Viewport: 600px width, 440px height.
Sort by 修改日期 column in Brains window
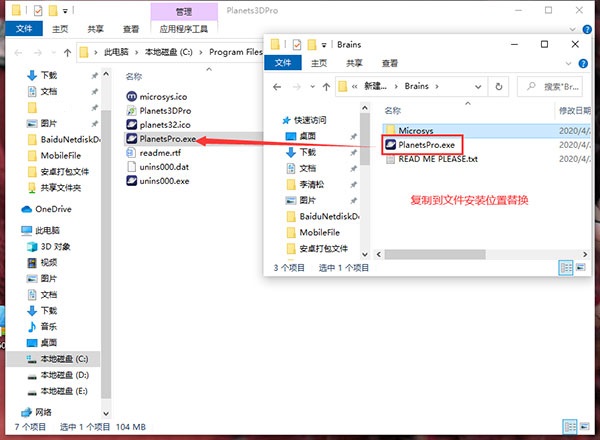574,111
